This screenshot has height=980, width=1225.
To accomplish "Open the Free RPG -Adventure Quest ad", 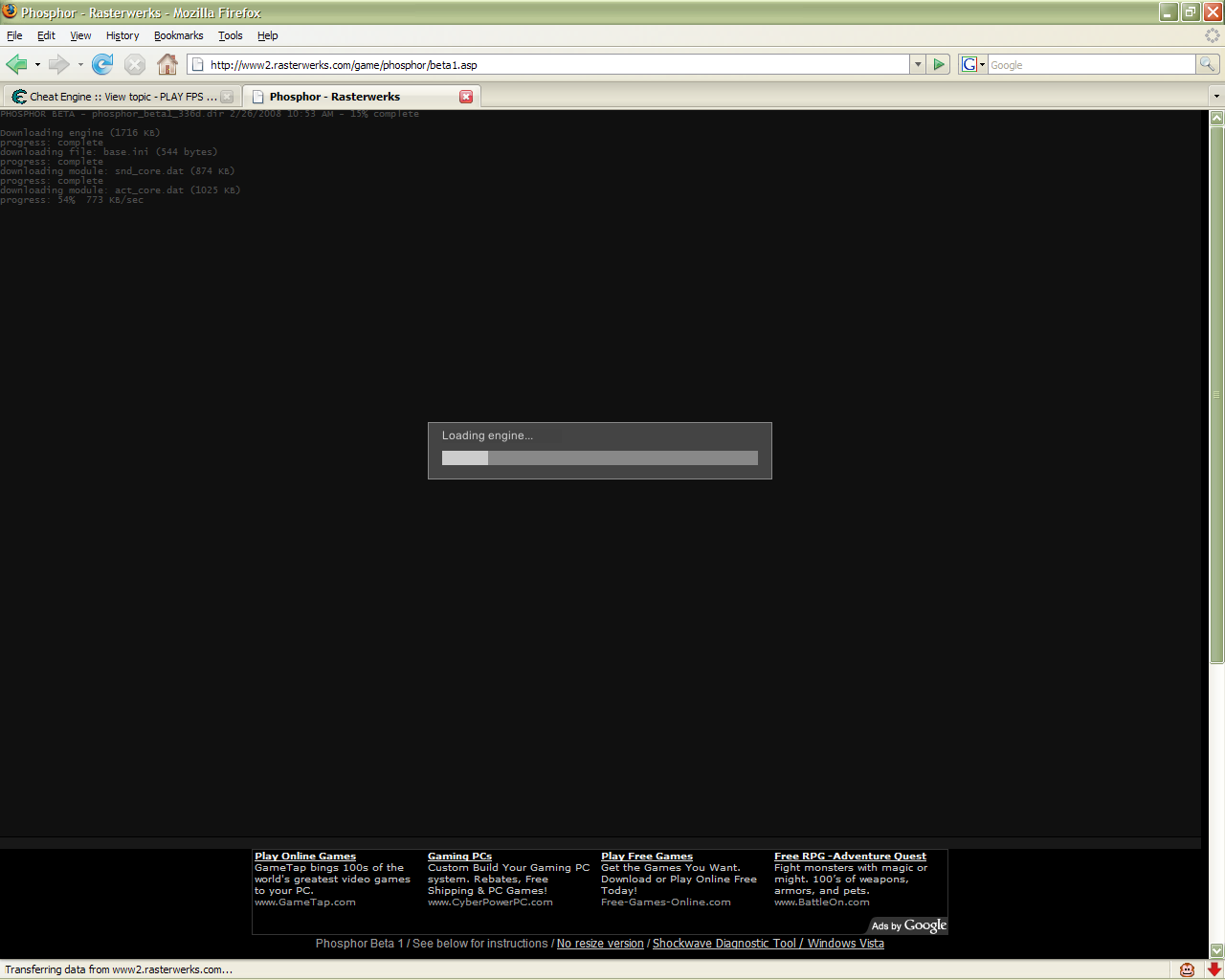I will [x=850, y=857].
